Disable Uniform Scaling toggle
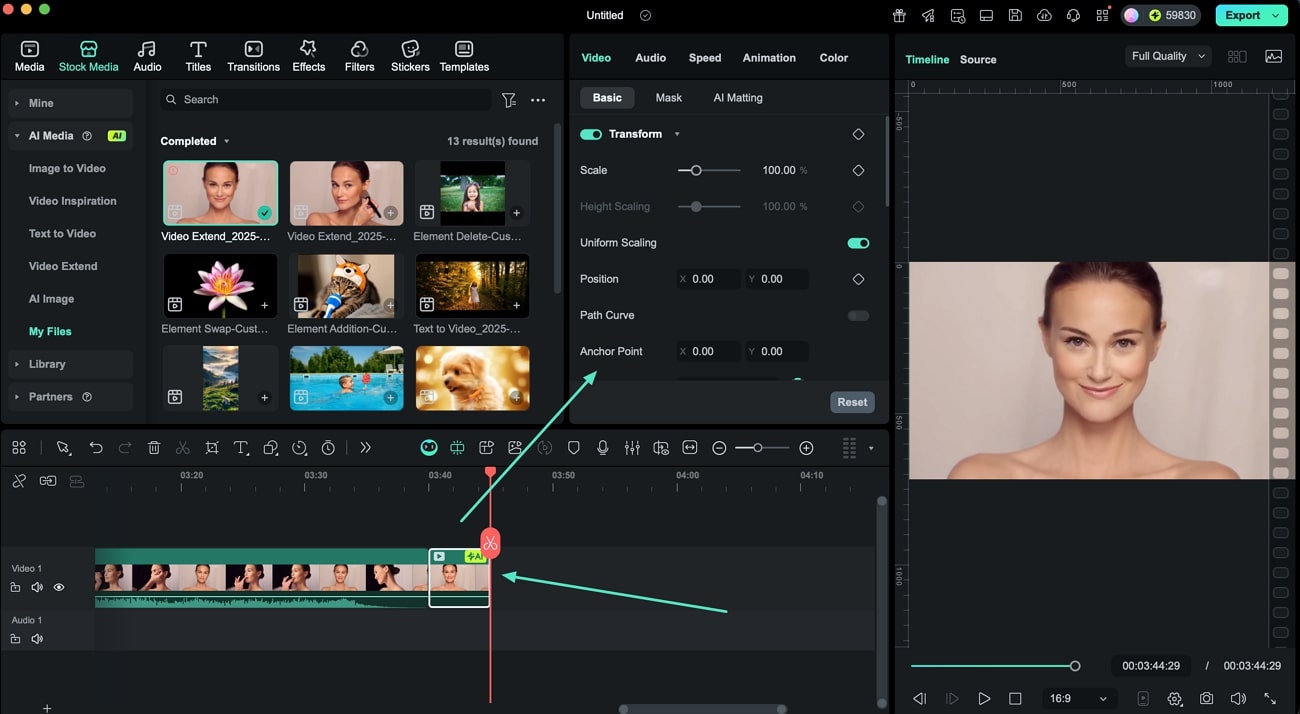The image size is (1300, 714). coord(858,243)
